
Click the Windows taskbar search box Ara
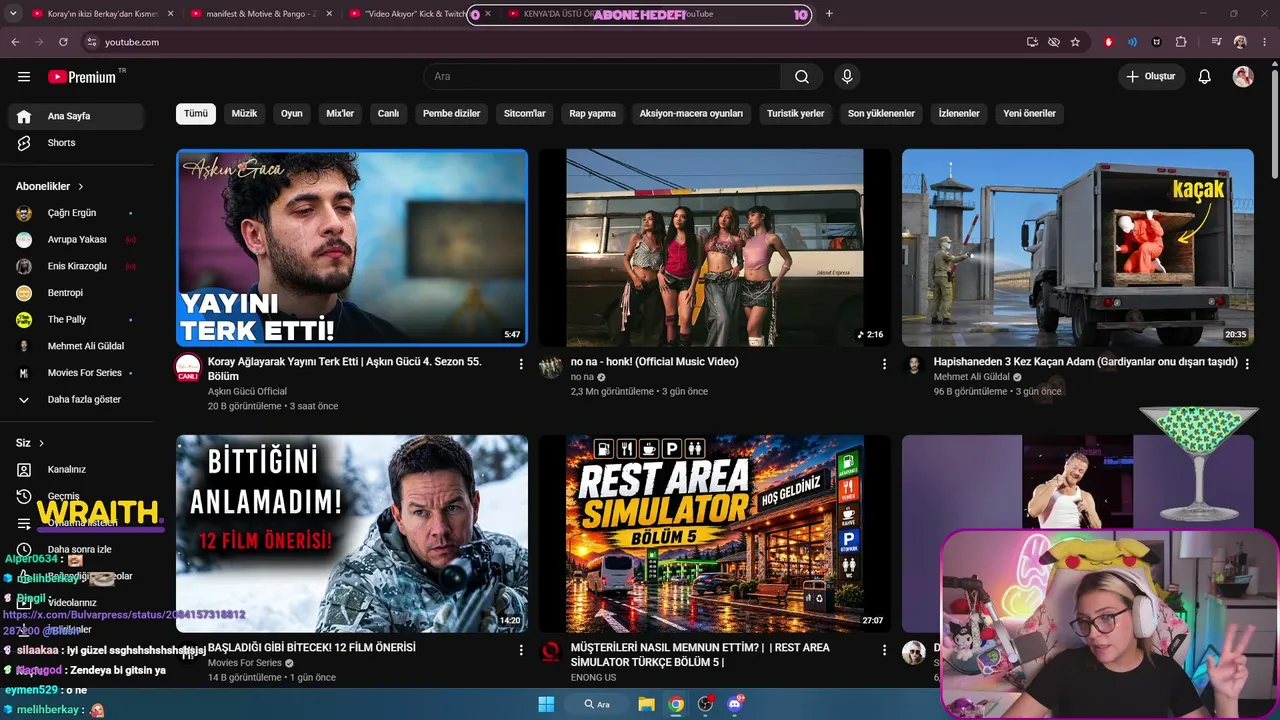[x=596, y=704]
